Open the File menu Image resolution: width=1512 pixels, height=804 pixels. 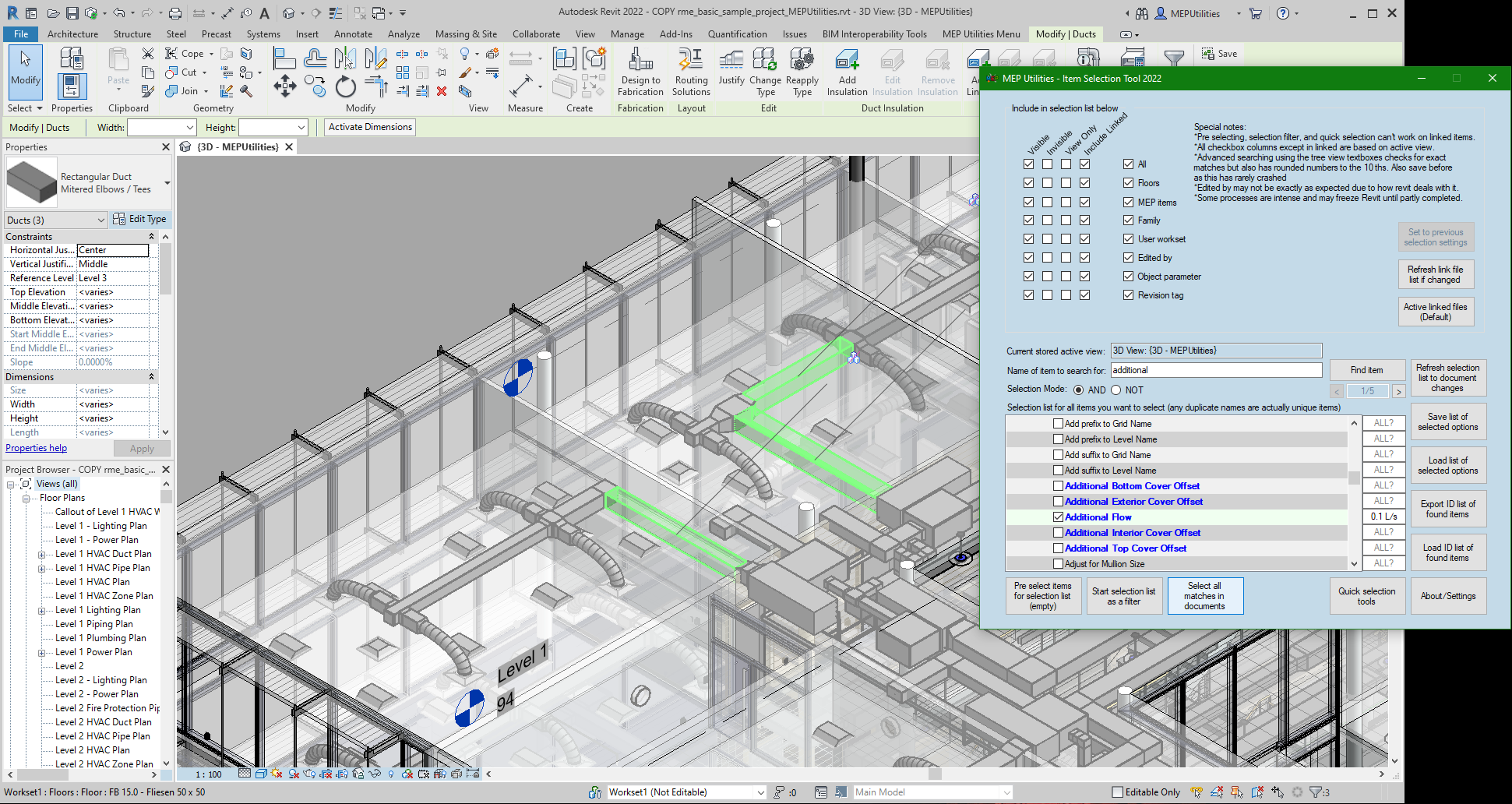click(21, 34)
